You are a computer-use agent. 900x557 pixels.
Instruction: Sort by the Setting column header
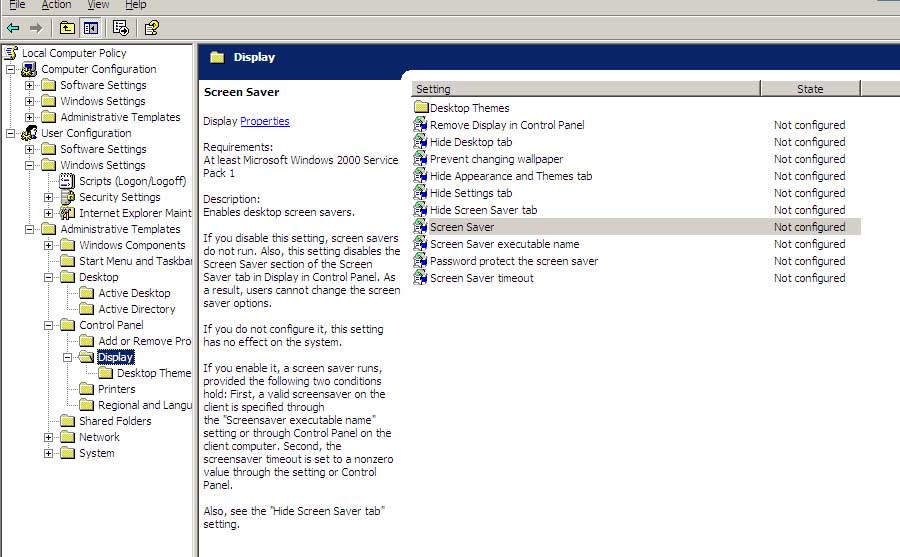584,89
